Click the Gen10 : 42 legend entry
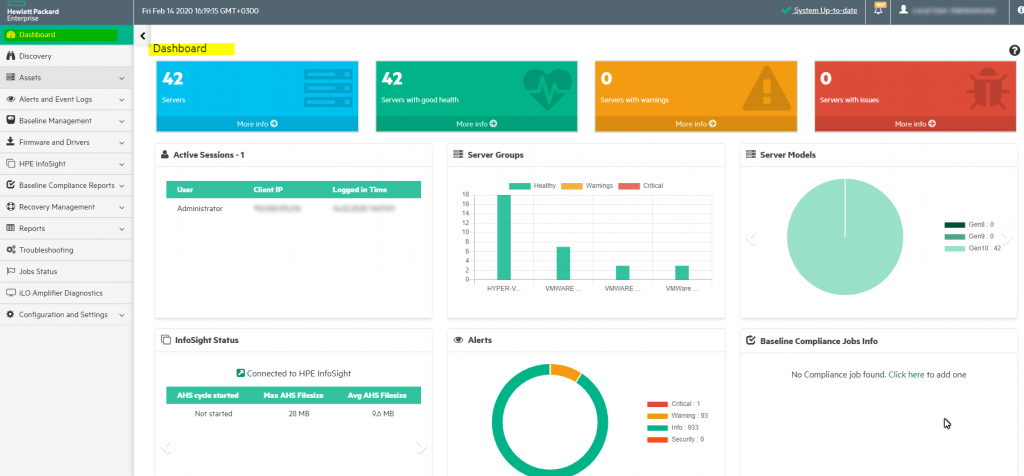 coord(973,248)
